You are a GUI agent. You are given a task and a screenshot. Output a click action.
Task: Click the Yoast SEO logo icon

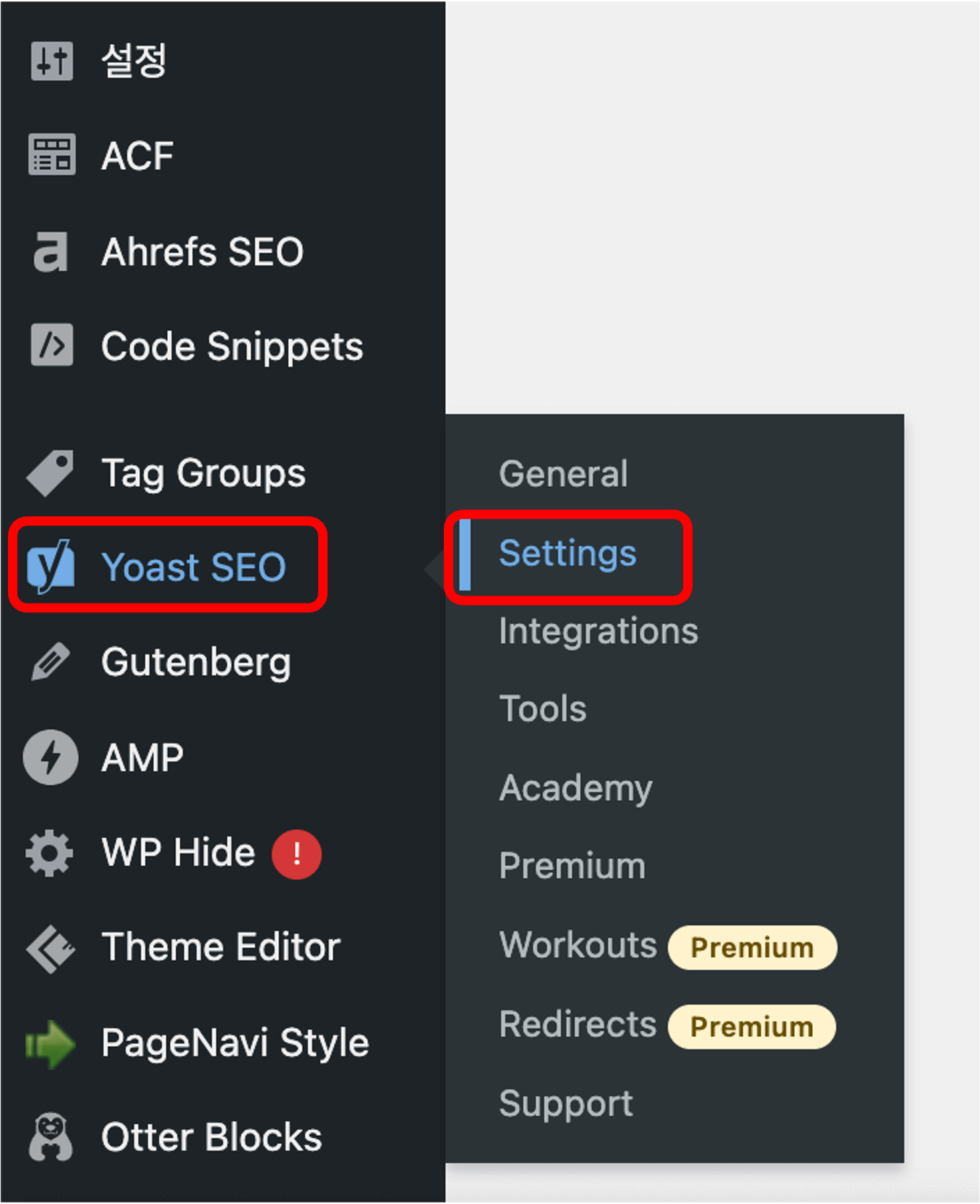50,566
